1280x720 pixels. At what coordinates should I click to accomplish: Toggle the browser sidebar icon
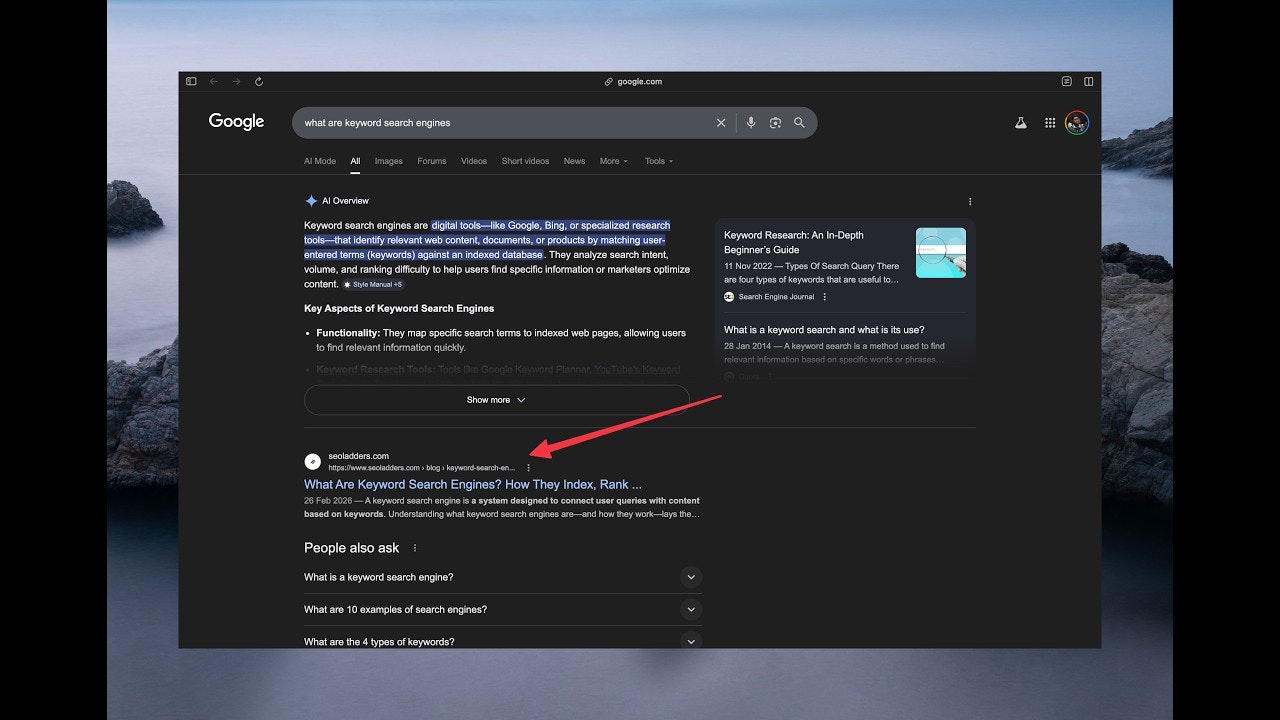(191, 82)
